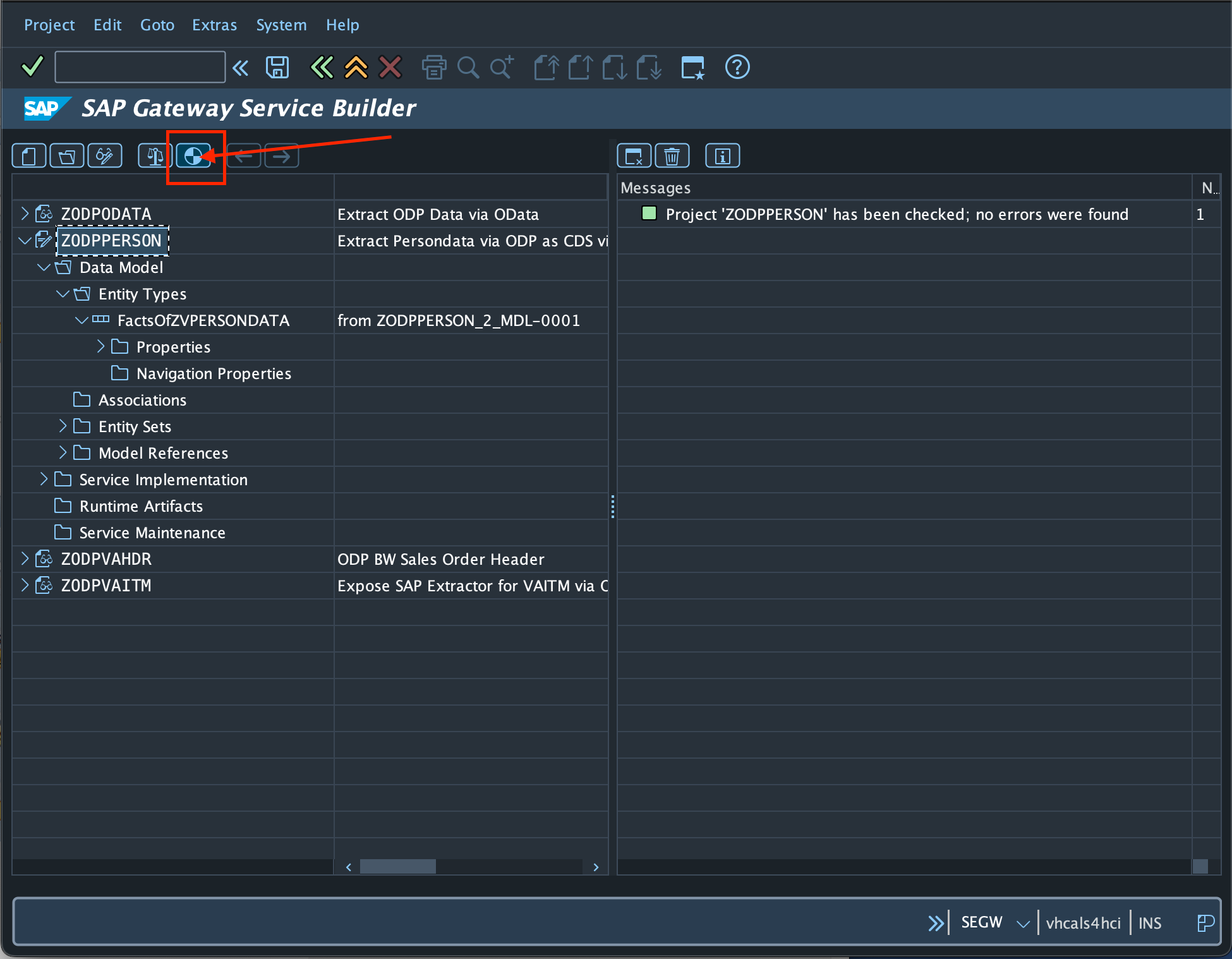1232x959 pixels.
Task: Click the Save icon in toolbar
Action: (277, 67)
